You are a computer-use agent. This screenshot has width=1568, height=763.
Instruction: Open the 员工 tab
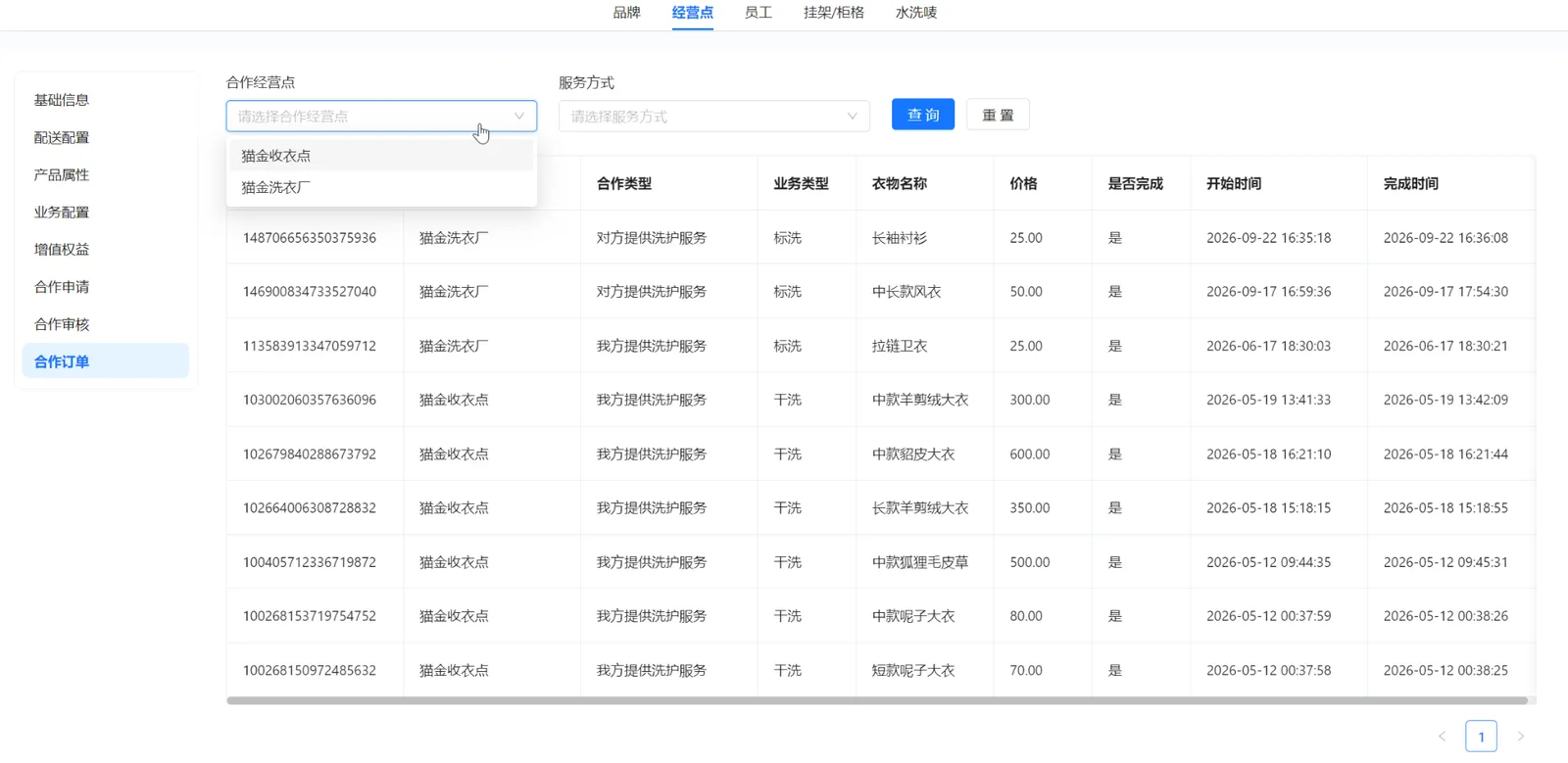[x=759, y=13]
